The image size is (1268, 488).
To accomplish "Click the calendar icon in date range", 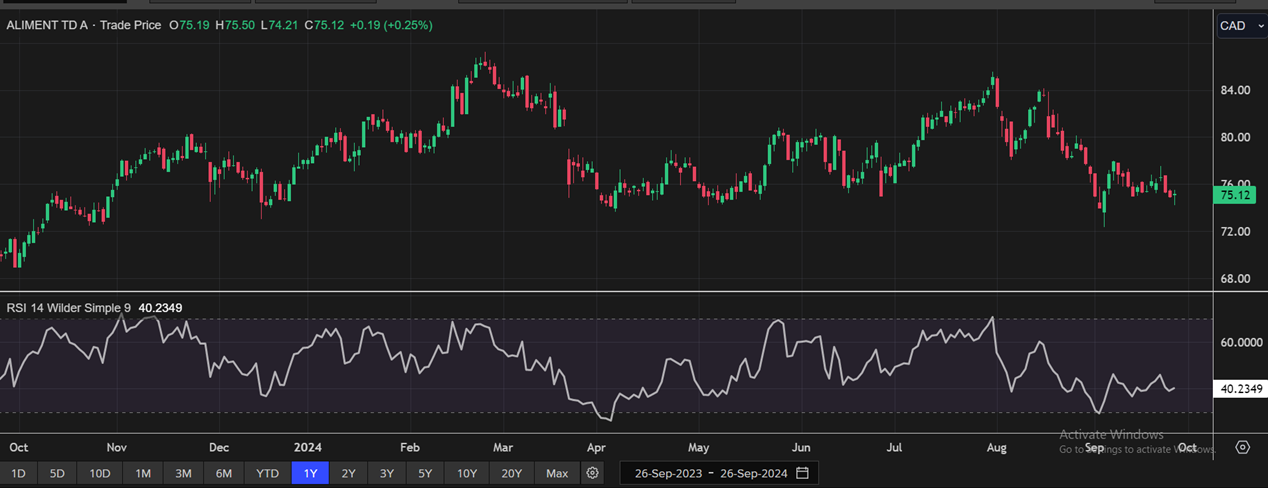I will click(802, 472).
